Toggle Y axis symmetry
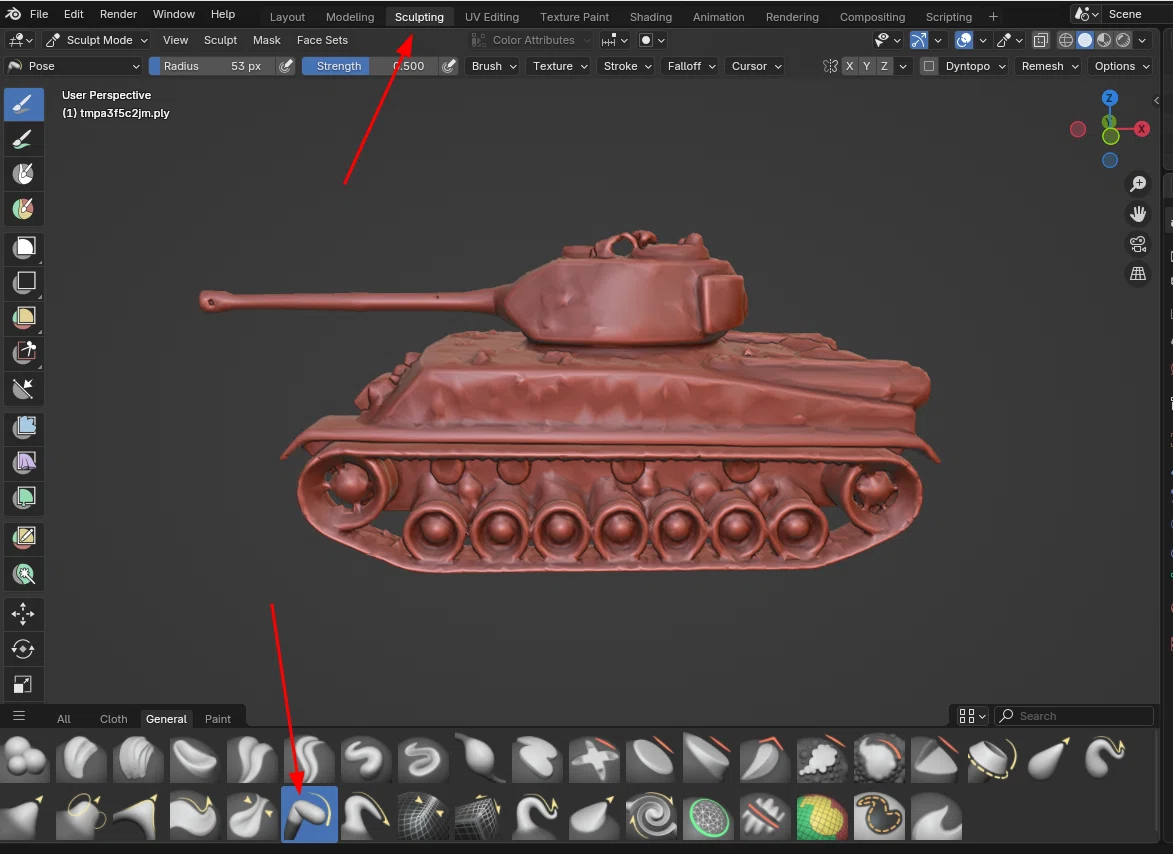Image resolution: width=1173 pixels, height=854 pixels. (x=866, y=66)
